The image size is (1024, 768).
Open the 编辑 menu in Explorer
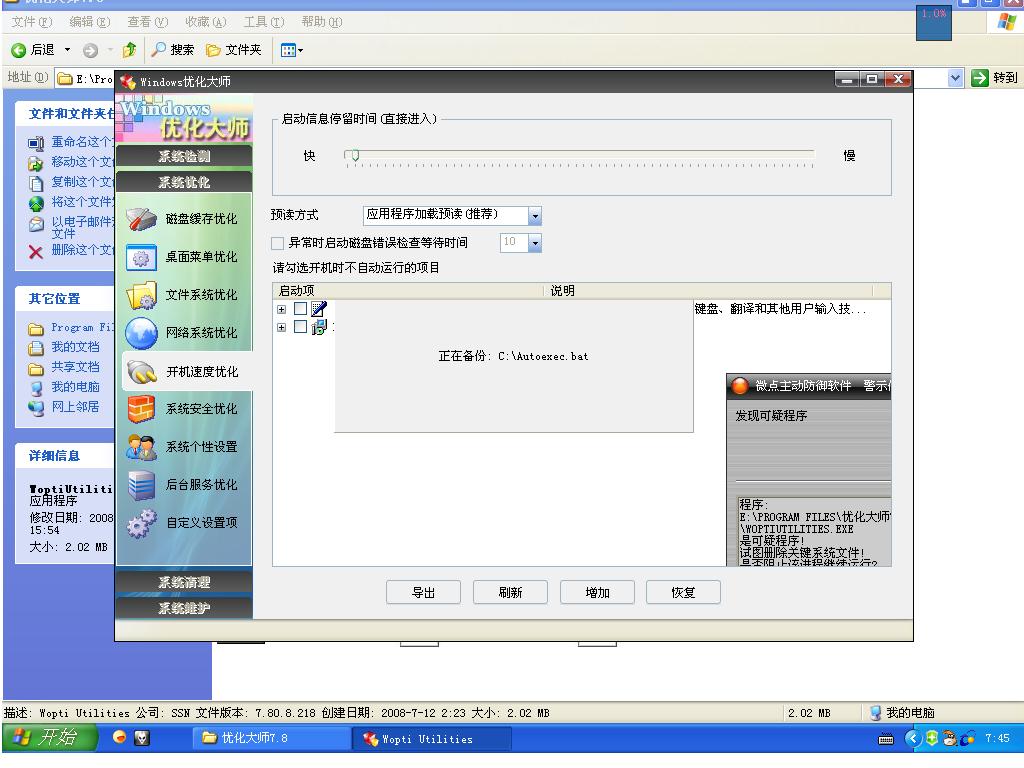[x=90, y=22]
